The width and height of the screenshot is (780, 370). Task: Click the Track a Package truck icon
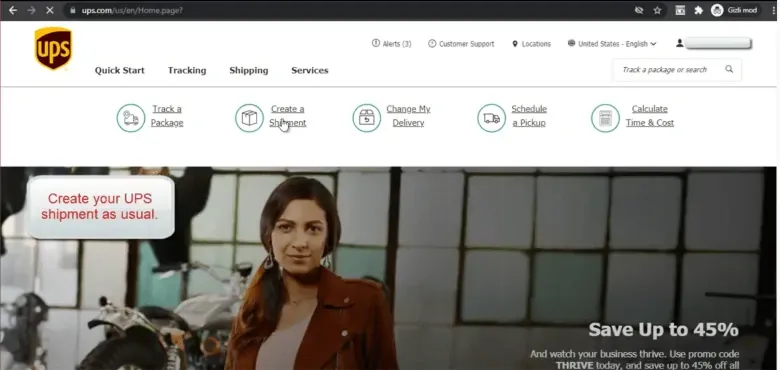point(131,118)
